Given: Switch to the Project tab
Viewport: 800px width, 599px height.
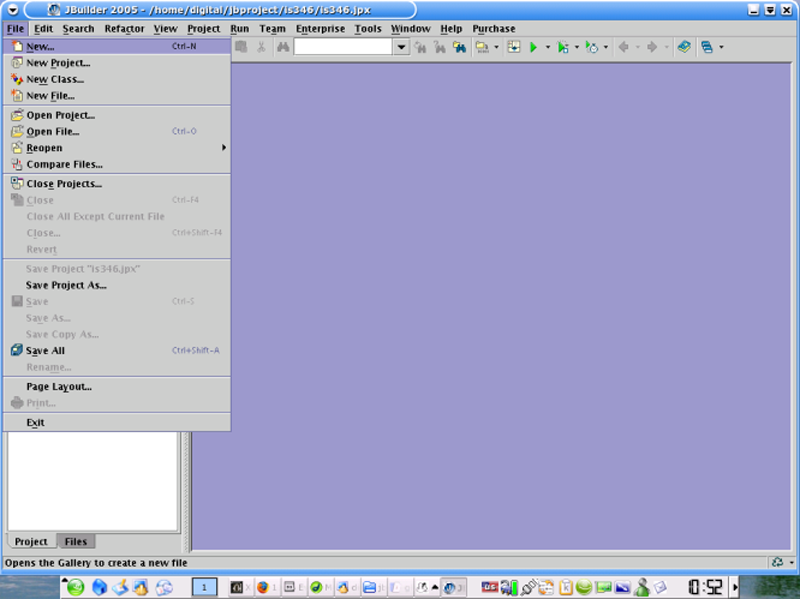Looking at the screenshot, I should [x=30, y=542].
